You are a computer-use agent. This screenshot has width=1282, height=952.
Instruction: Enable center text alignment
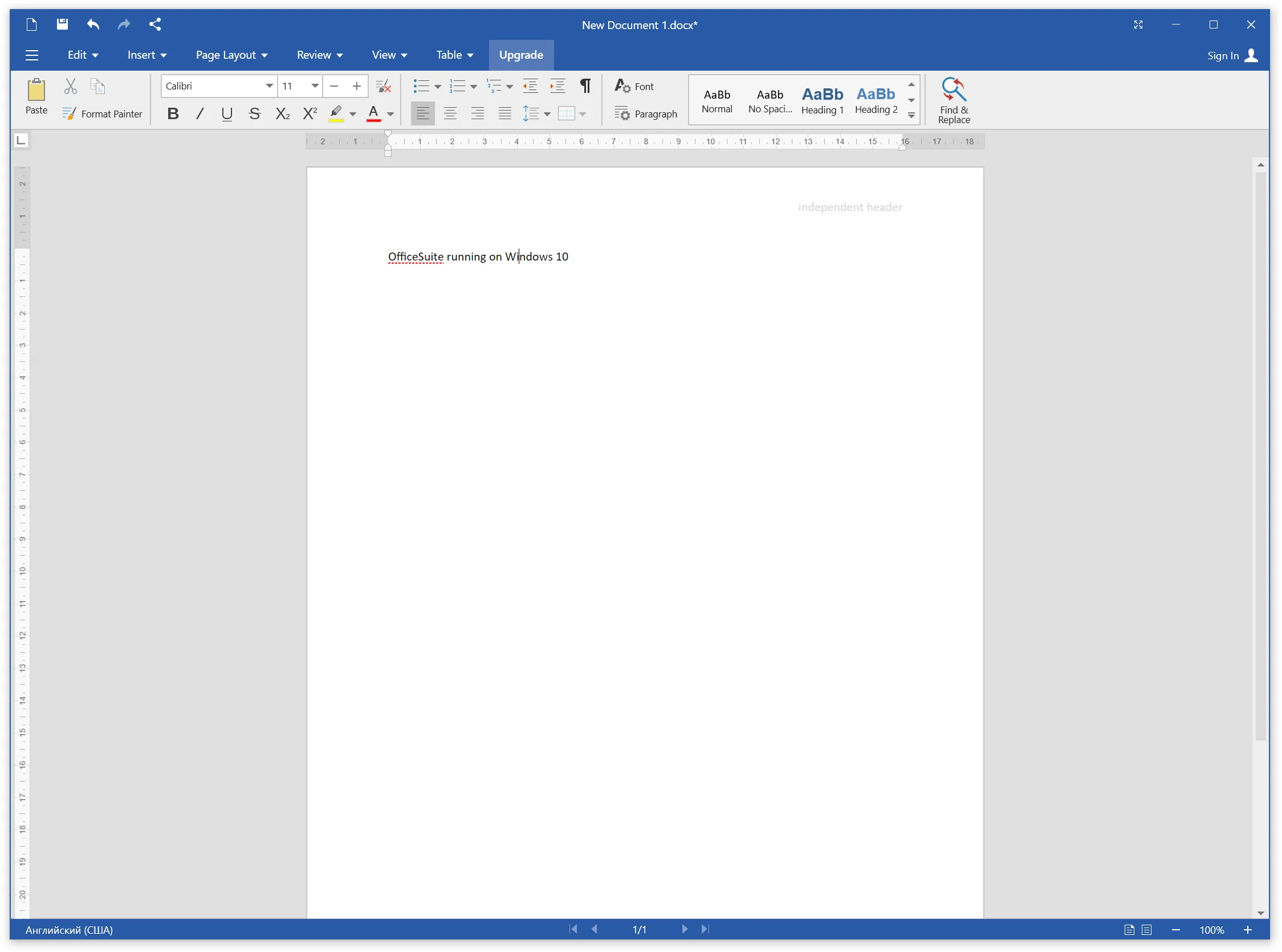point(450,113)
